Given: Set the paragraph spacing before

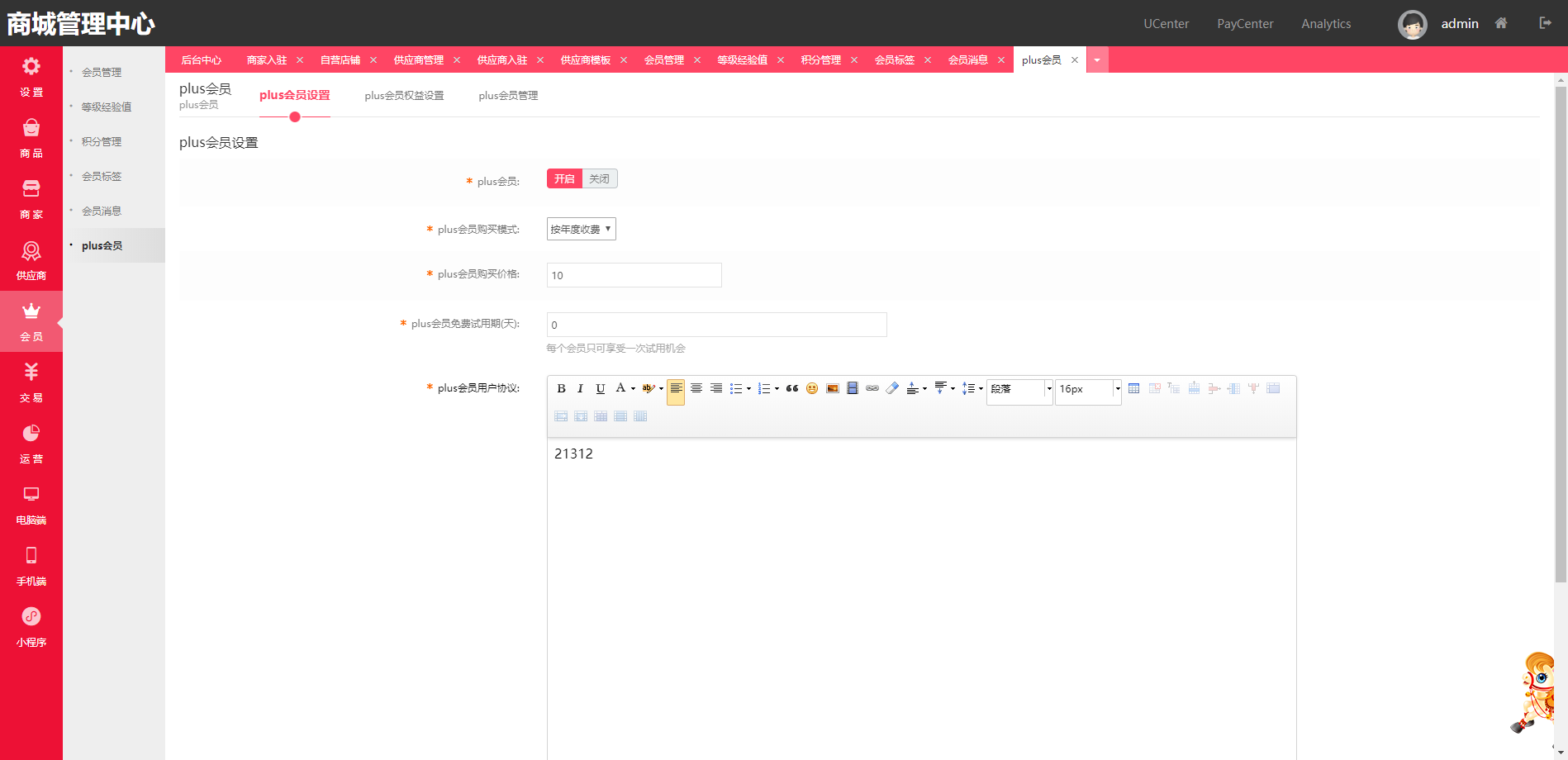Looking at the screenshot, I should tap(912, 388).
